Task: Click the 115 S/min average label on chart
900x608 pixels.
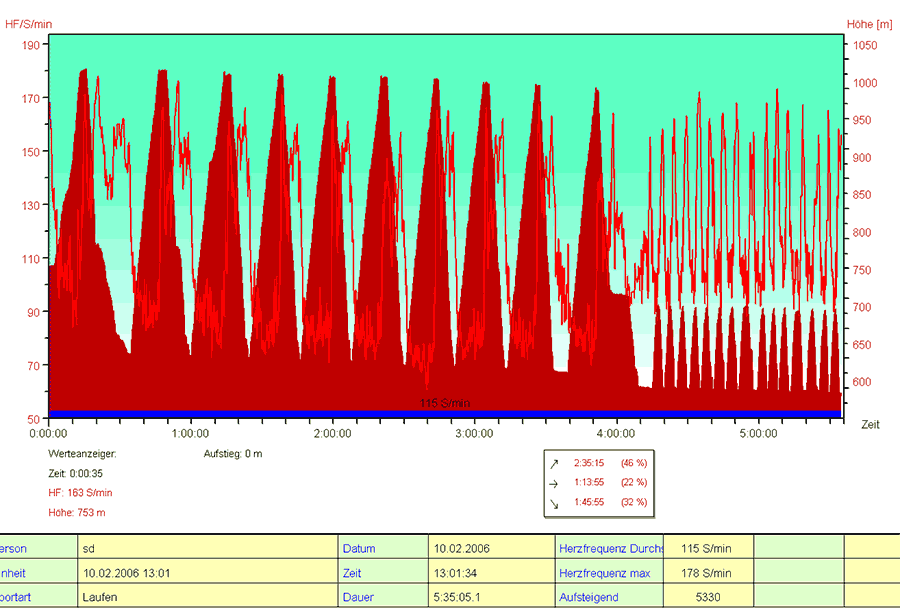Action: point(444,403)
